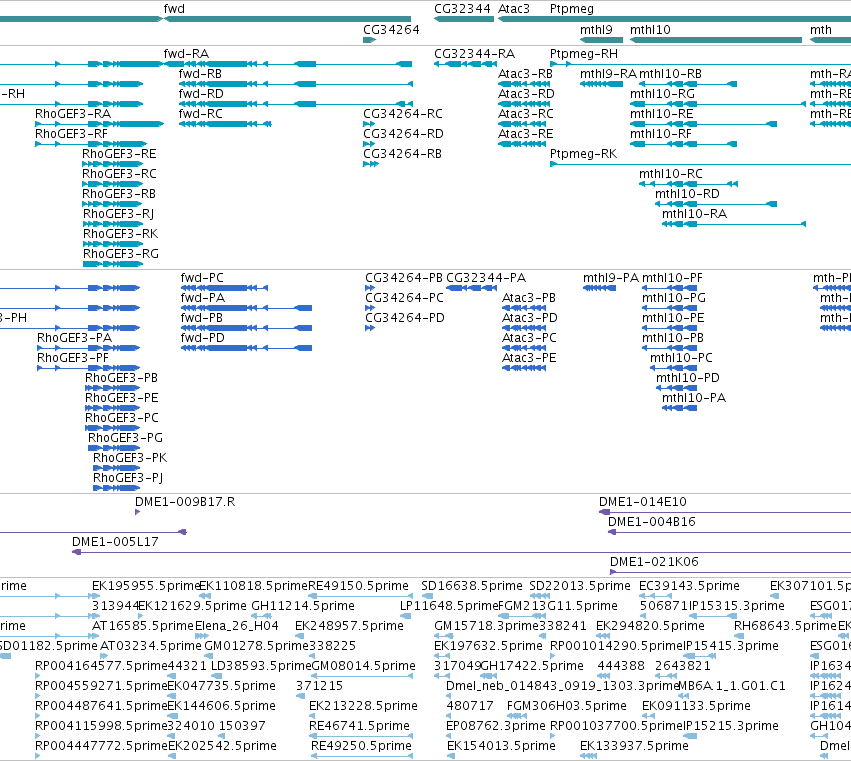Select the GH11214.5prime EST label
Screen dimensions: 851x761
[303, 606]
